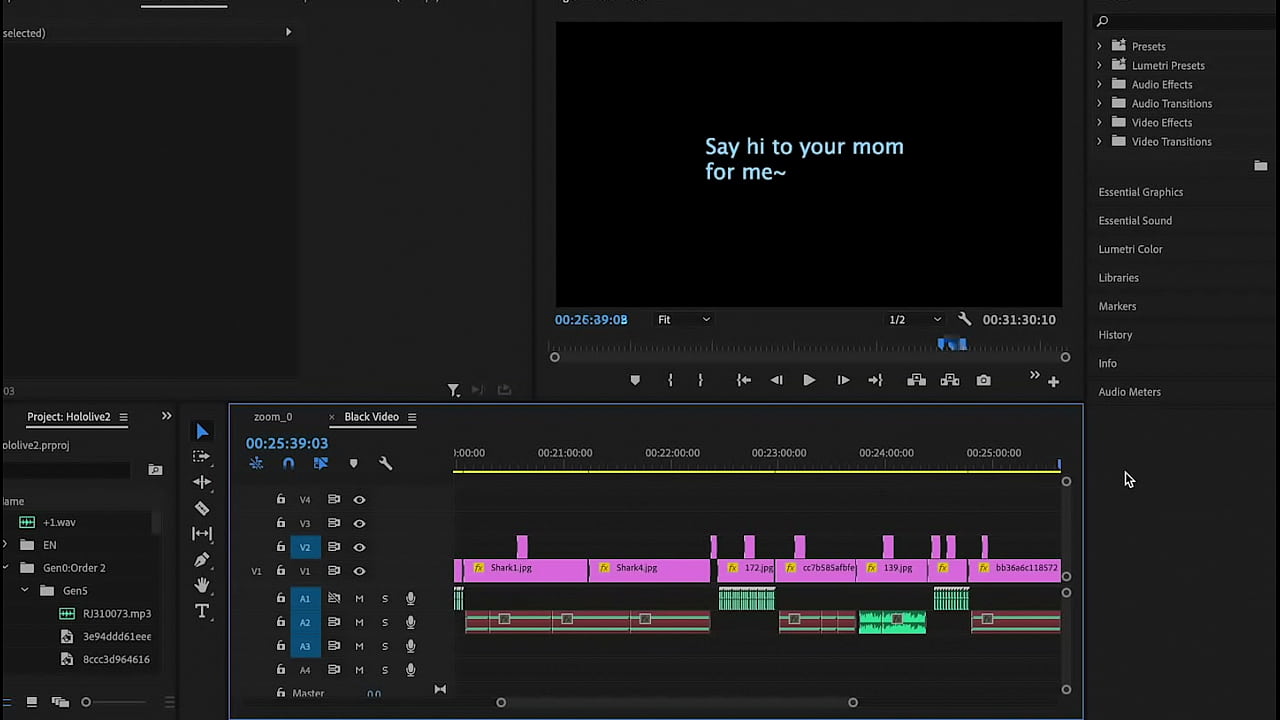
Task: Select the Type tool
Action: (x=202, y=611)
